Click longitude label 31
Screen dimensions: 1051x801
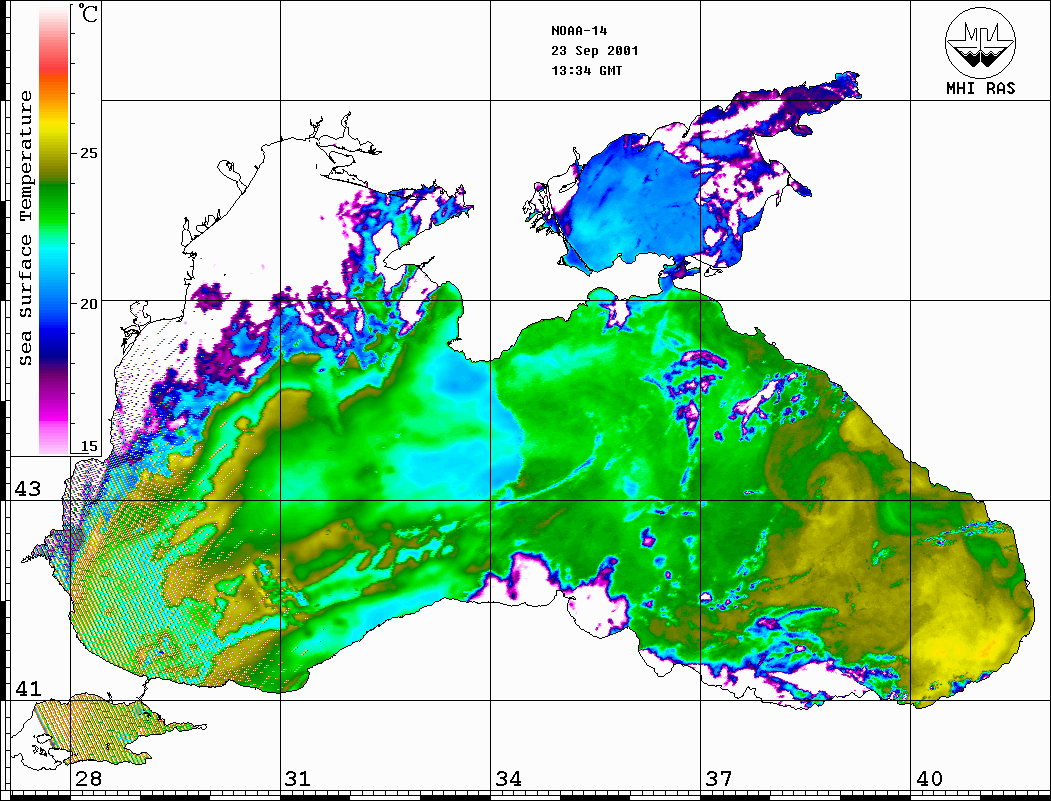tap(298, 778)
